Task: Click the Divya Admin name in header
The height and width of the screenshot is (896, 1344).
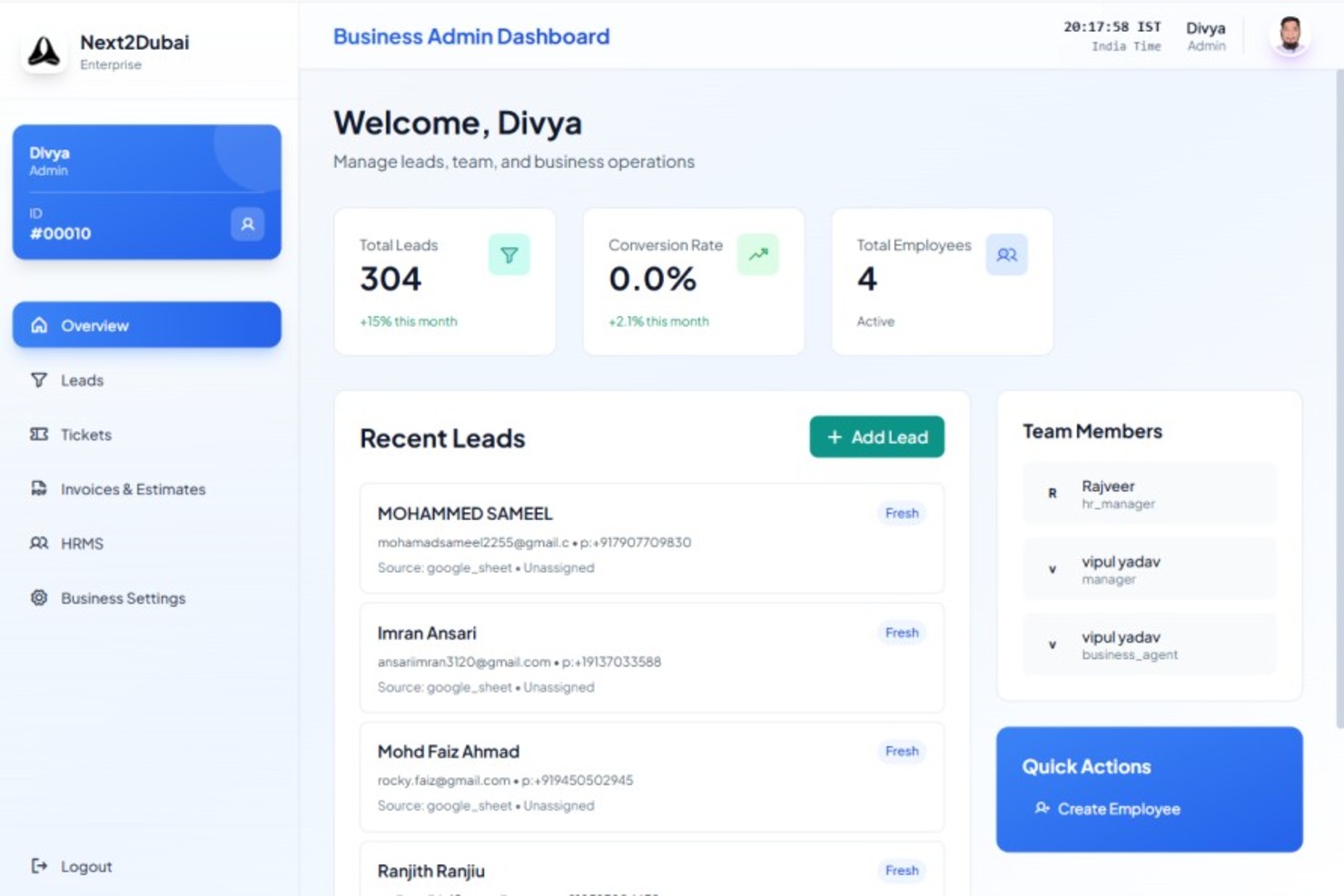Action: coord(1206,36)
